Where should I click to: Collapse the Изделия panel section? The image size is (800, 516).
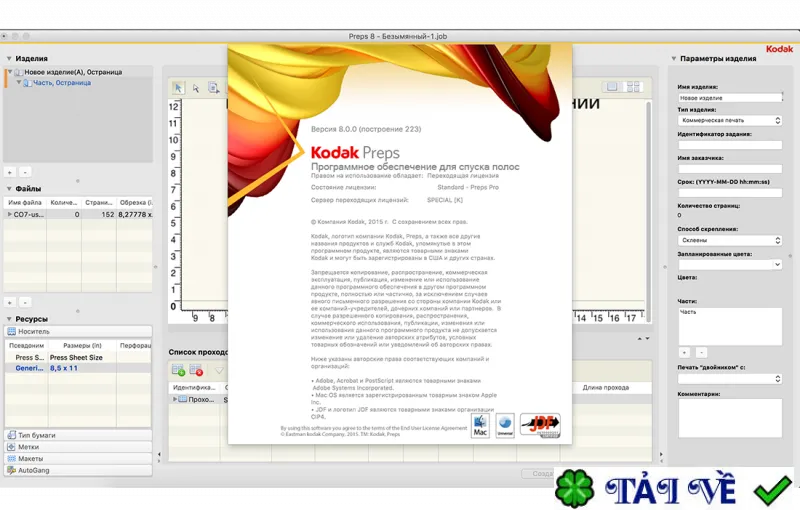[9, 59]
